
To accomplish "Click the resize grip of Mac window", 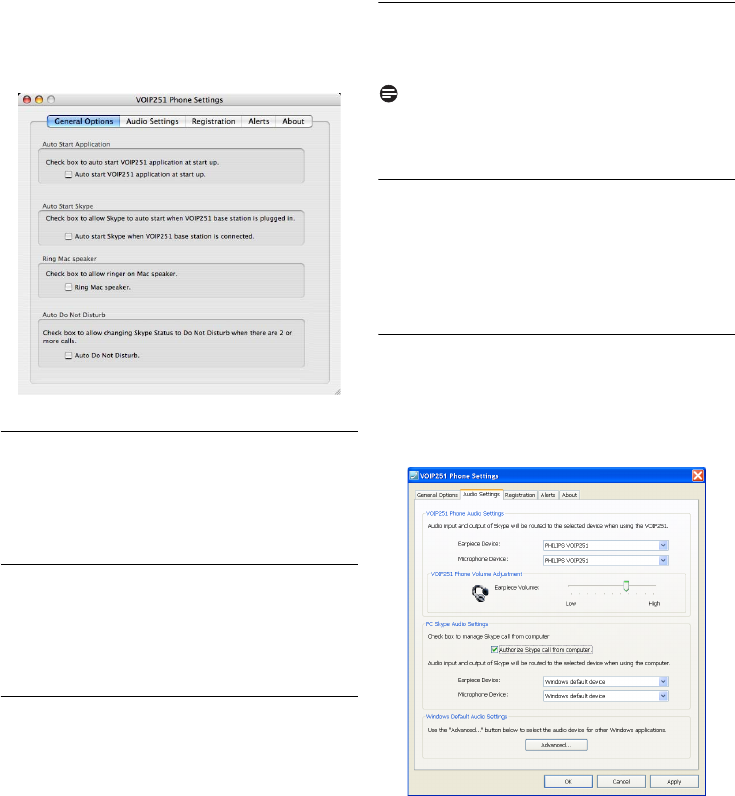I will [x=337, y=391].
